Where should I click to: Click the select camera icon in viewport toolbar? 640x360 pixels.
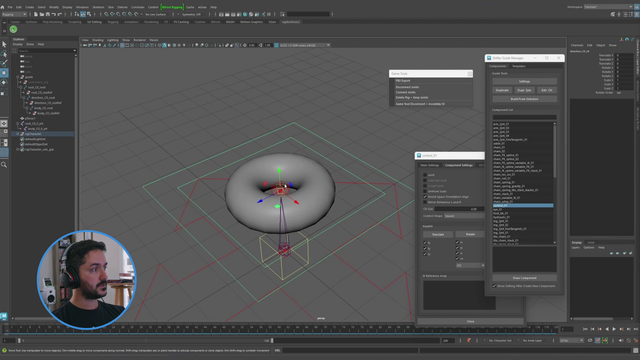[x=85, y=45]
